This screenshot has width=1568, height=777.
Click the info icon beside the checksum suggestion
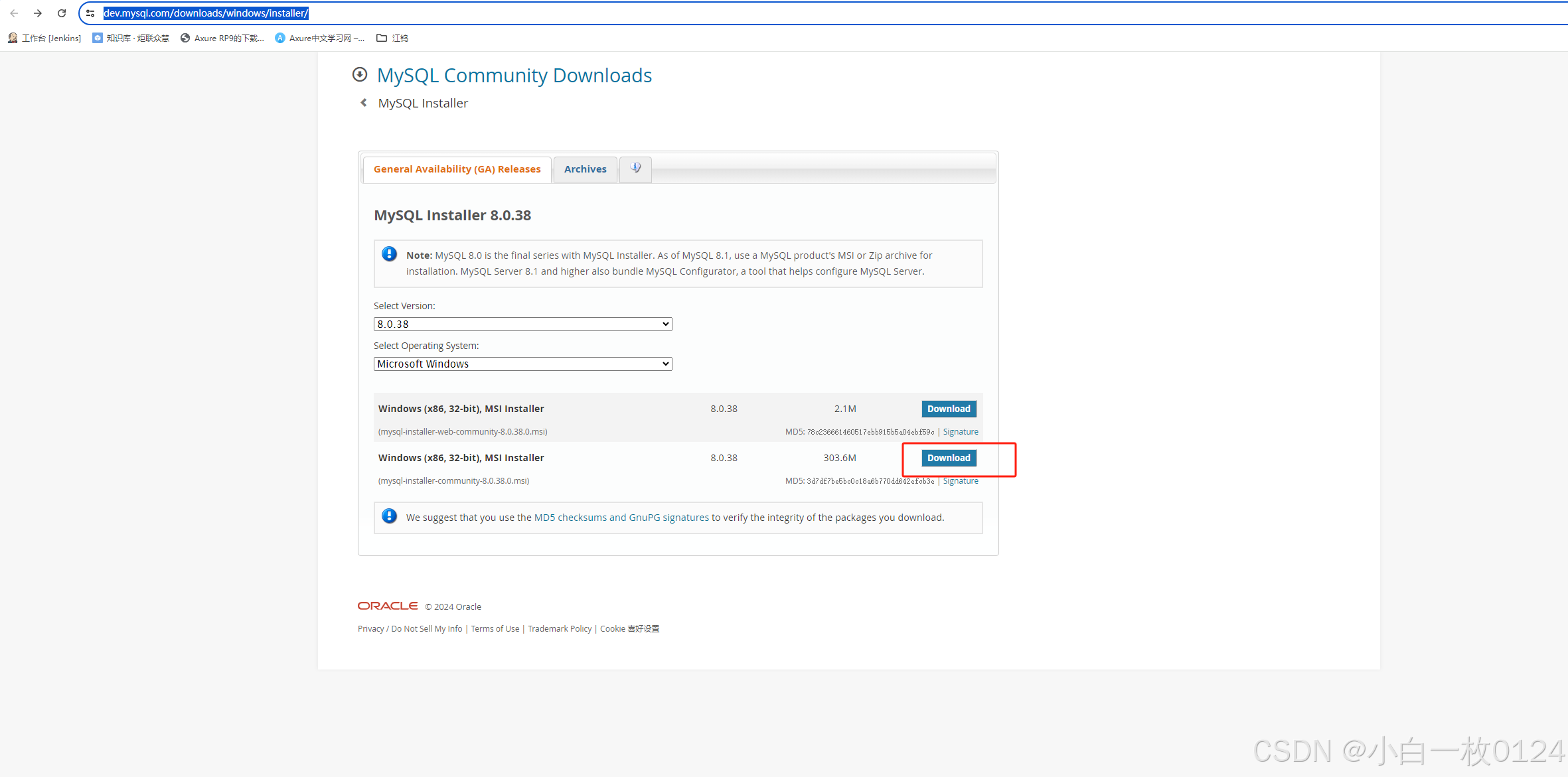click(x=389, y=516)
